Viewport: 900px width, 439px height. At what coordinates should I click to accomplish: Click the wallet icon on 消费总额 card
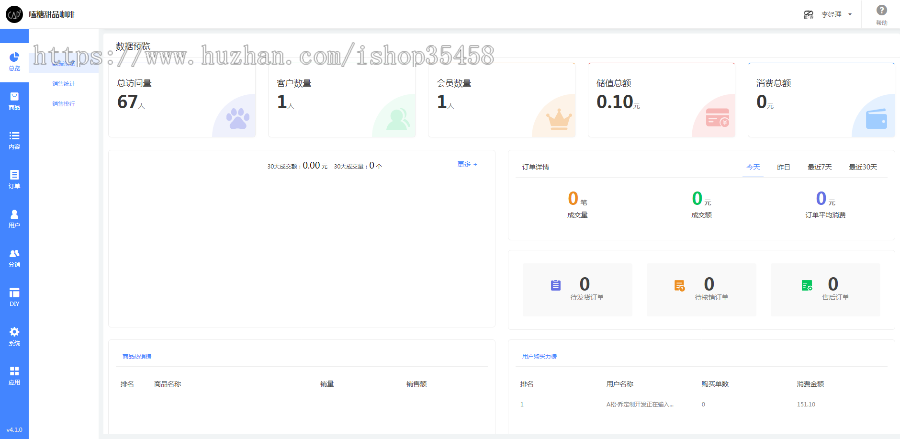tap(876, 119)
